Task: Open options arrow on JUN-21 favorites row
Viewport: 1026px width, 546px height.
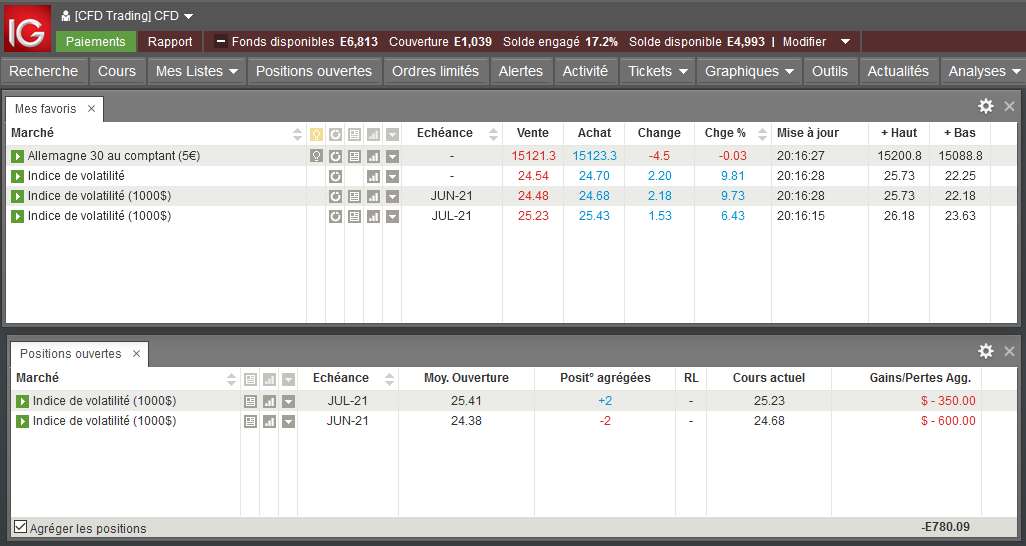Action: point(392,196)
